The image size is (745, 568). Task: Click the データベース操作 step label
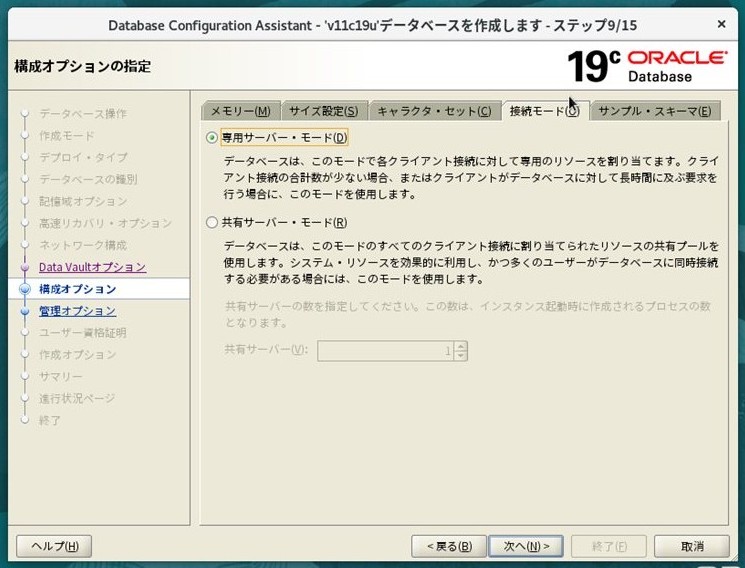click(83, 114)
